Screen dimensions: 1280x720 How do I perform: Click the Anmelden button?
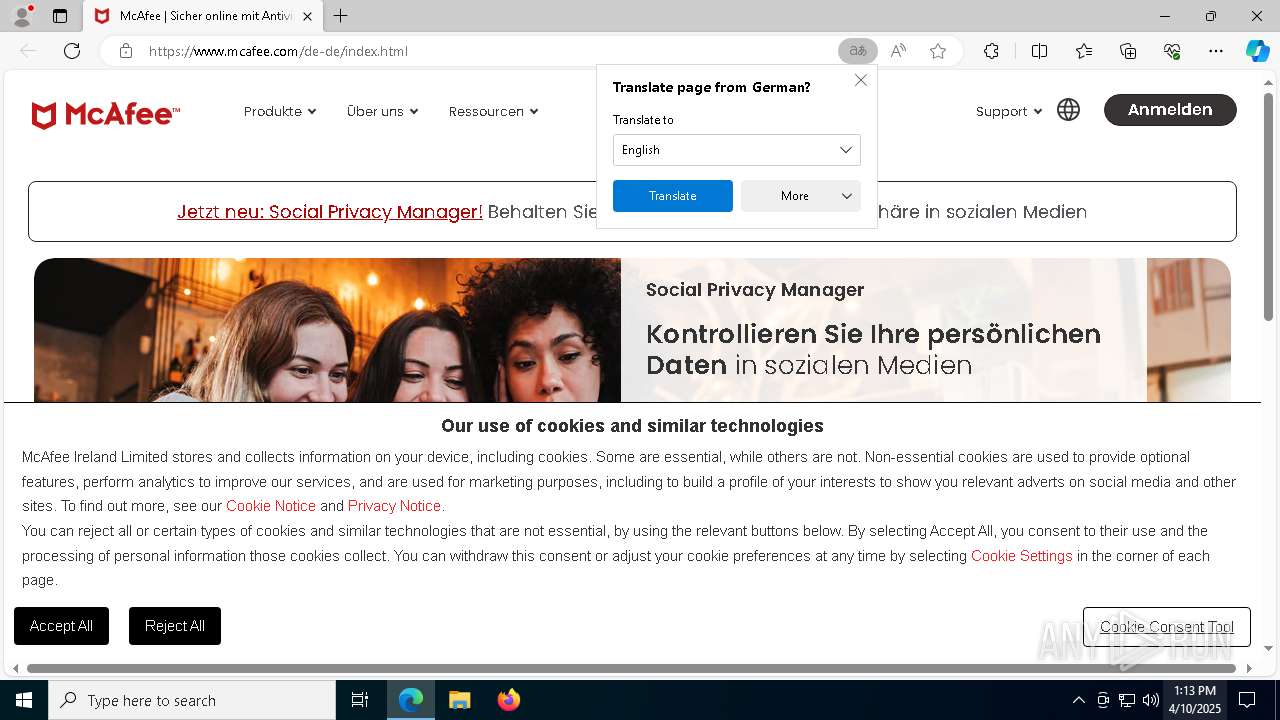pos(1170,110)
